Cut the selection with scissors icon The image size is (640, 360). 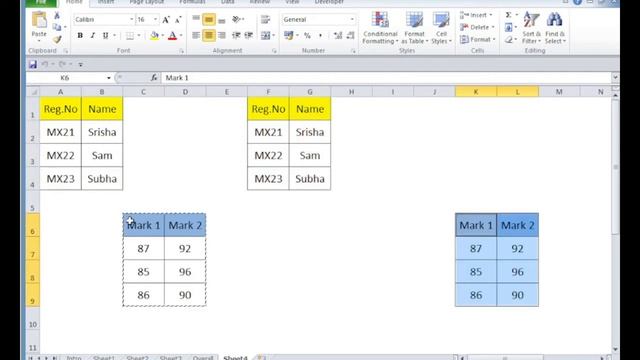(57, 16)
